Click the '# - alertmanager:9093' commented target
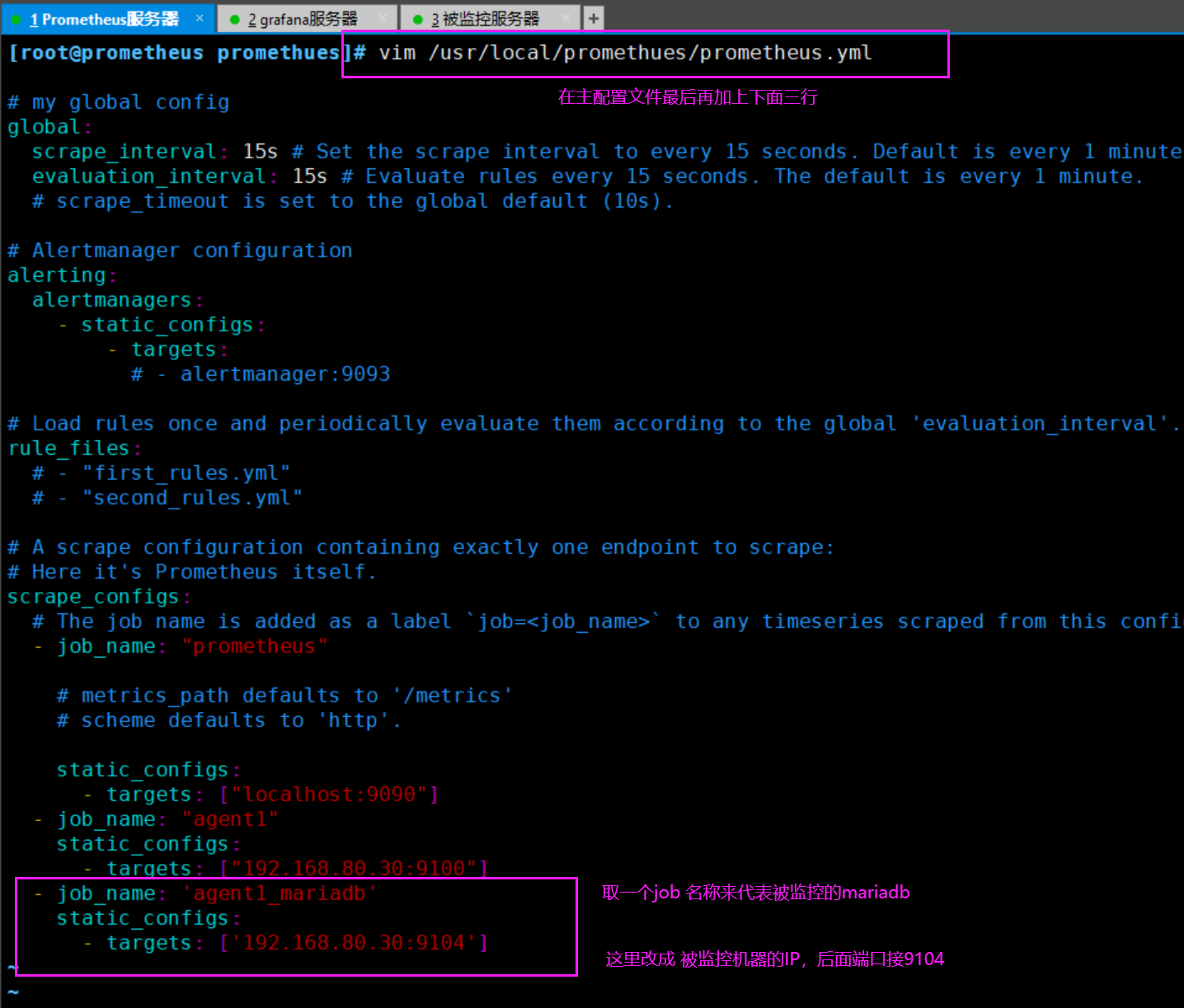The image size is (1184, 1008). 261,374
